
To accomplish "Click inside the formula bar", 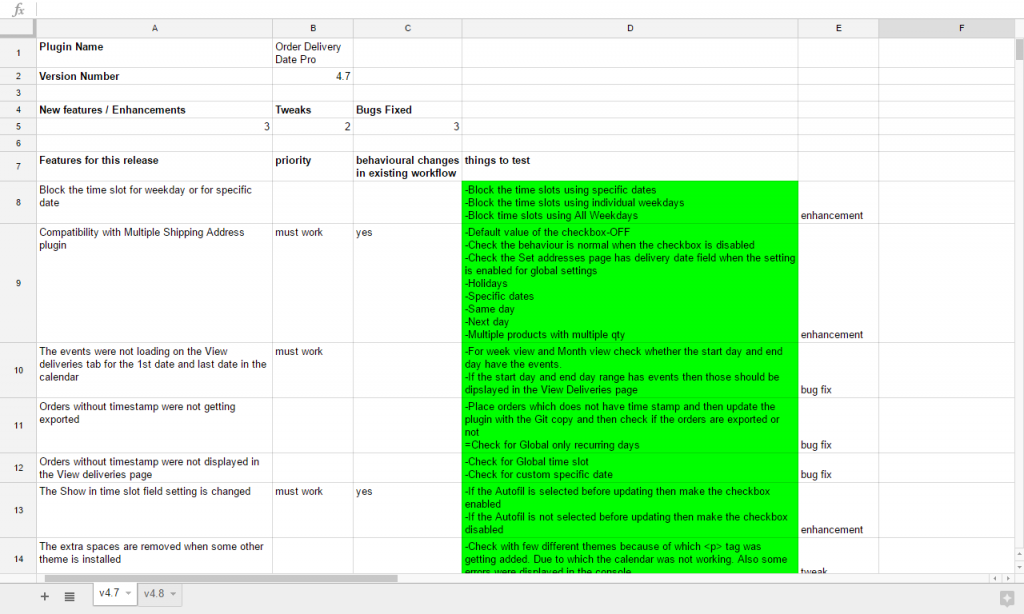I will pyautogui.click(x=500, y=9).
